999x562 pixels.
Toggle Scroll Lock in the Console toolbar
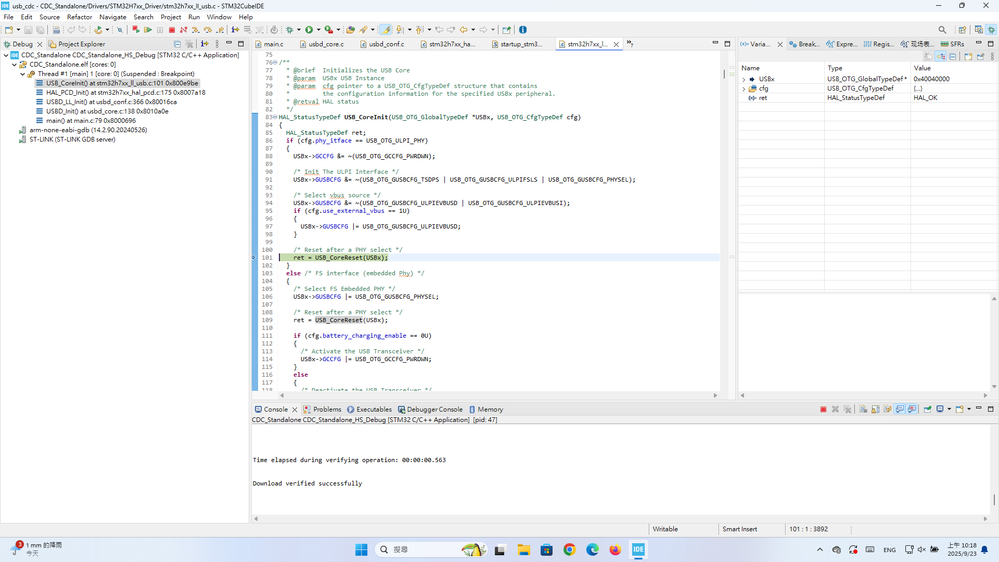click(x=875, y=409)
